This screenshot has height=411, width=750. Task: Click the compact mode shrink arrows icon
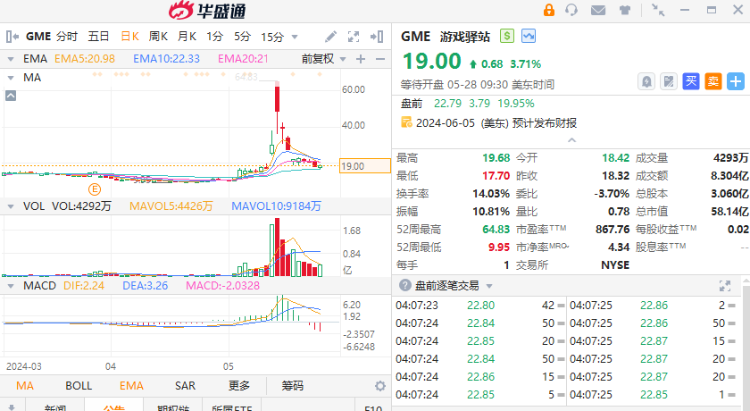658,10
